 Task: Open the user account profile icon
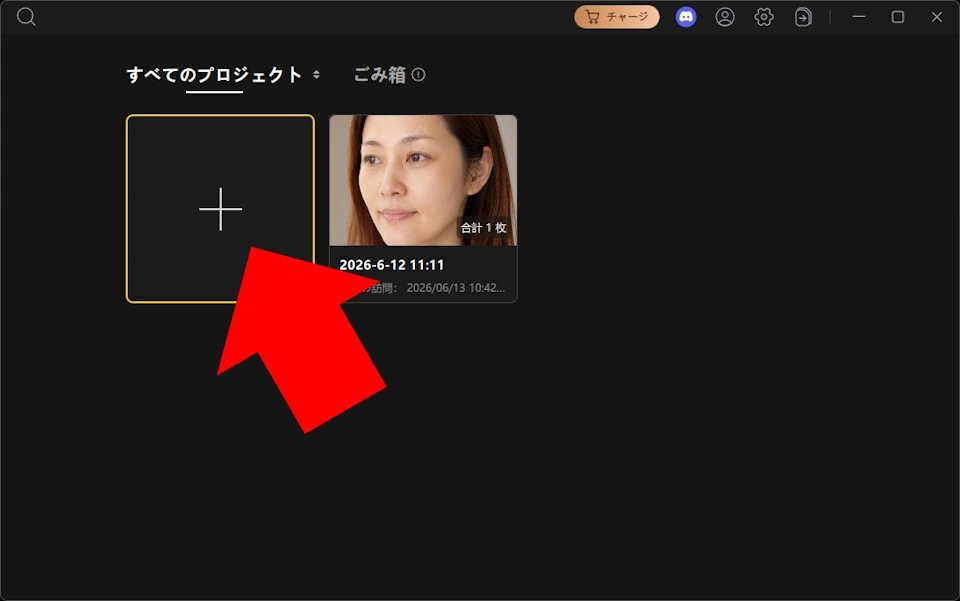(x=725, y=17)
